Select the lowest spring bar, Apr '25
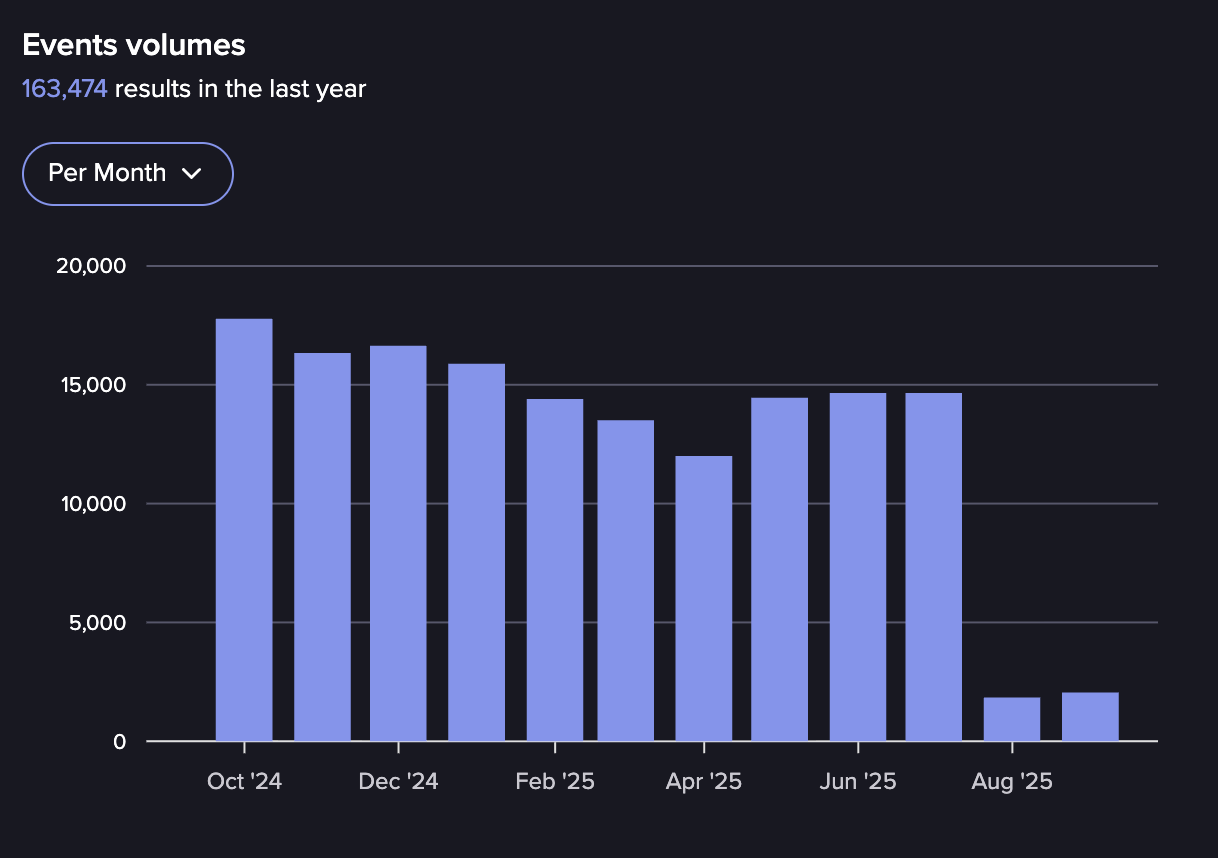Screen dimensions: 1218x858 [704, 598]
